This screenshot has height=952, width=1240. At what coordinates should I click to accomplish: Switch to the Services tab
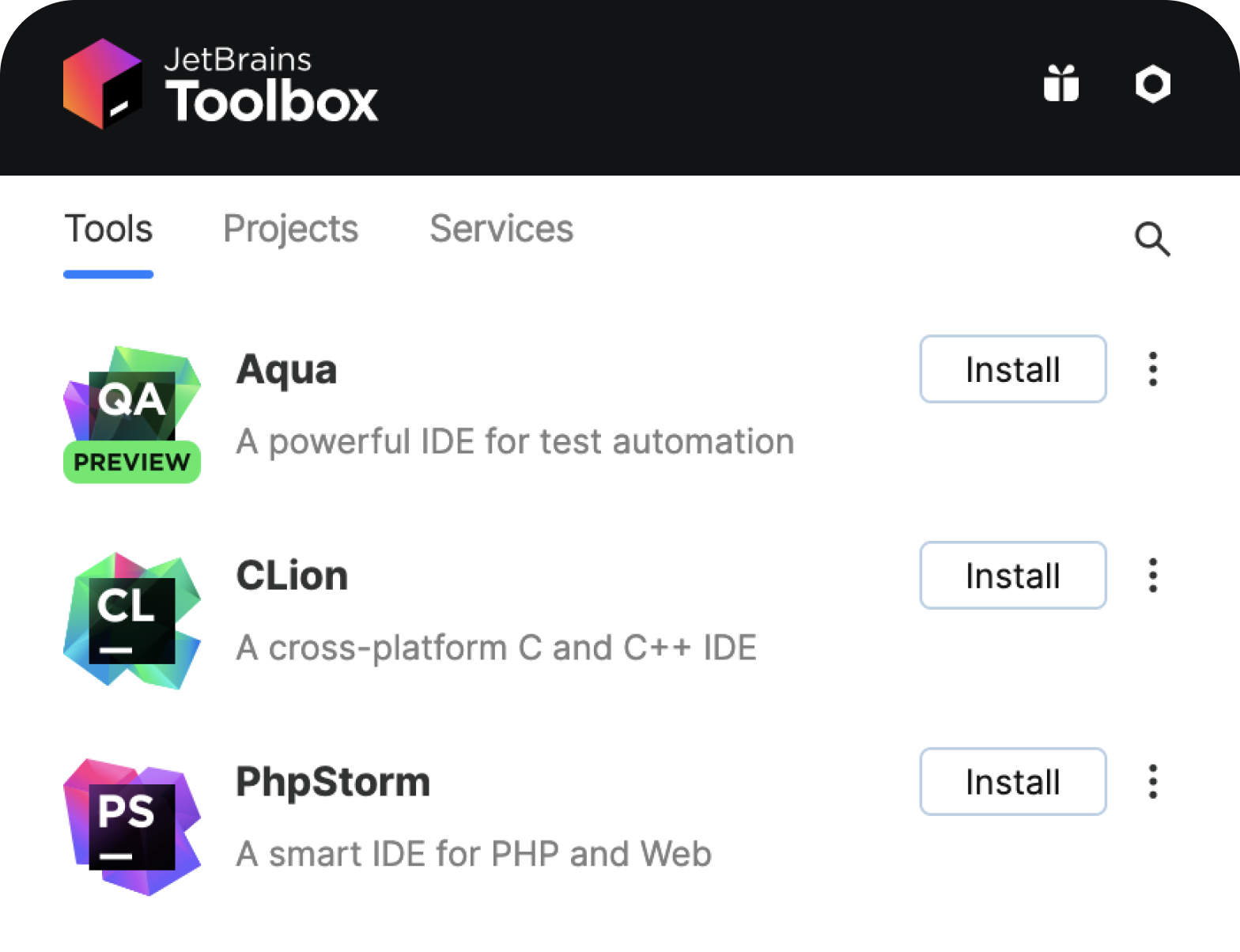coord(501,229)
